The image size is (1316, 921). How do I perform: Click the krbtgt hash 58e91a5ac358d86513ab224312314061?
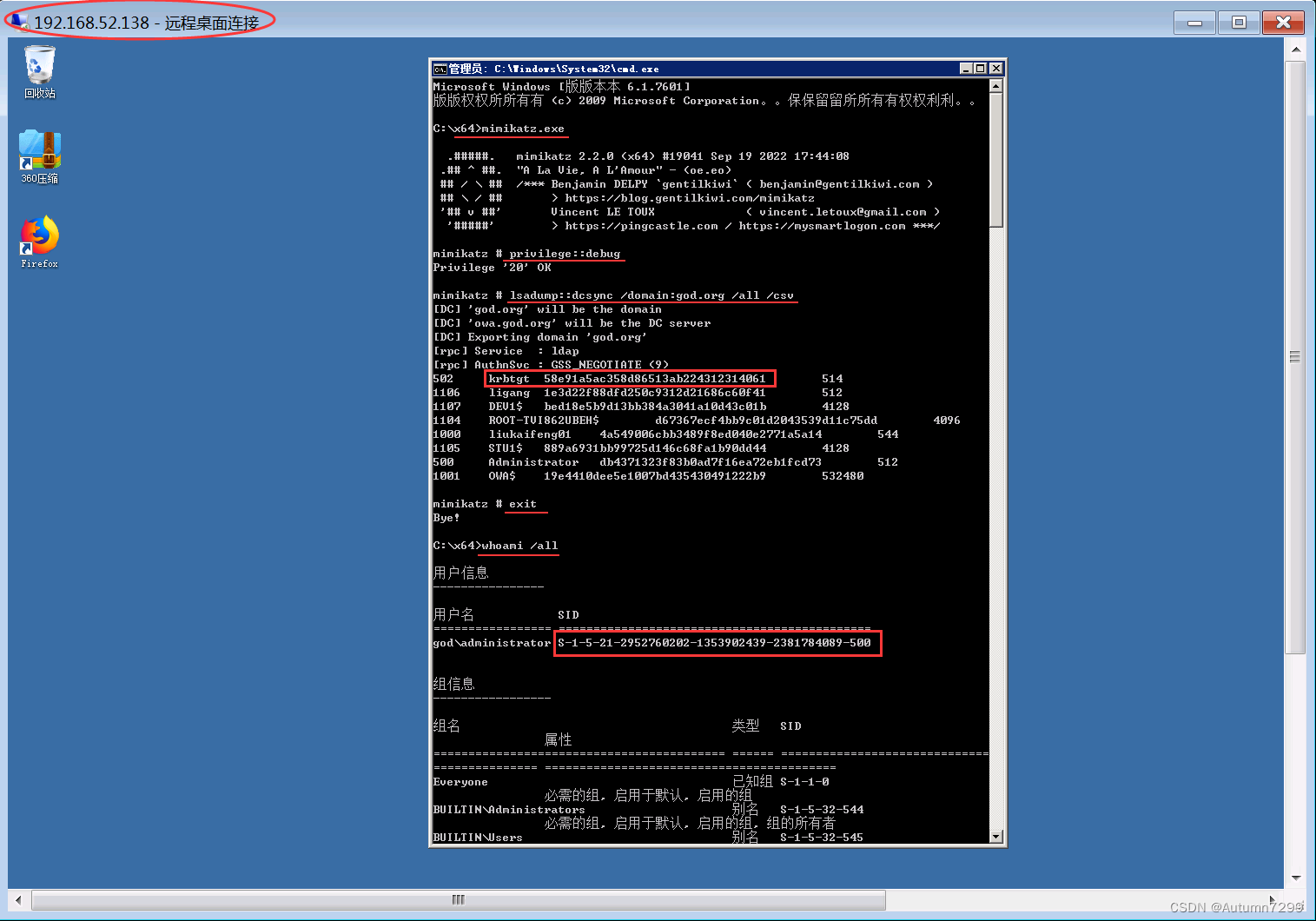[x=655, y=379]
